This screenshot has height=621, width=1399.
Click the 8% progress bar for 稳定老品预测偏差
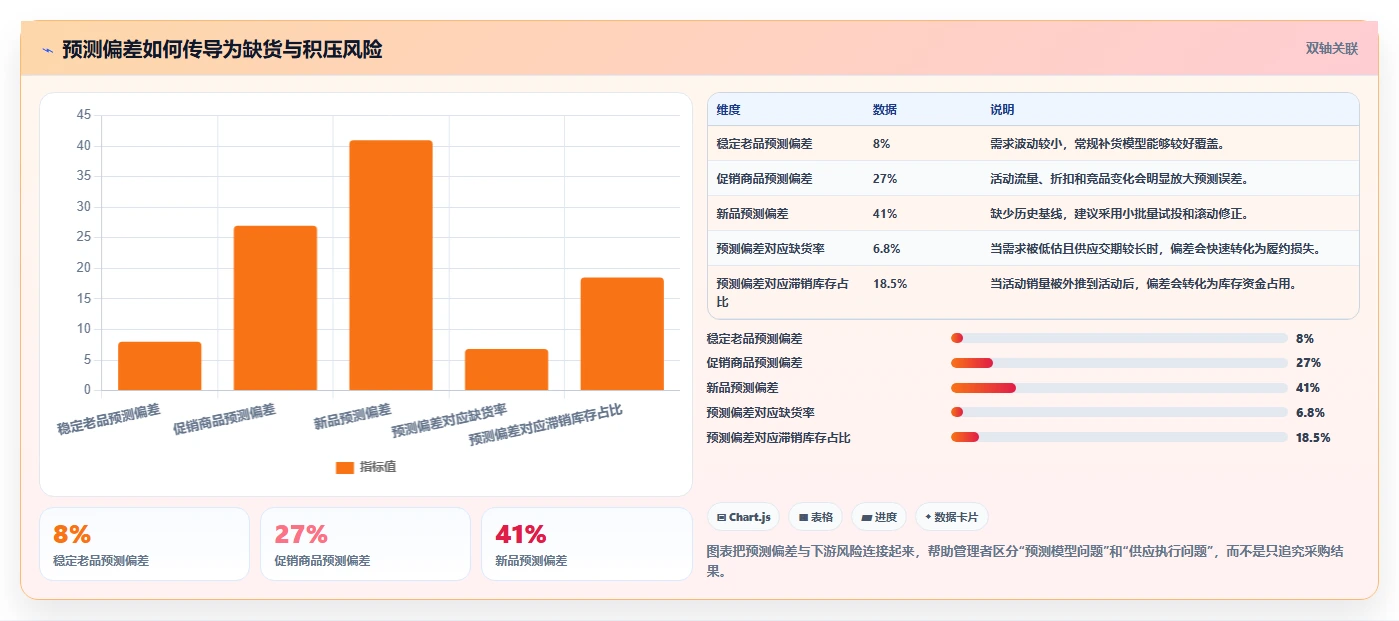(x=1119, y=339)
